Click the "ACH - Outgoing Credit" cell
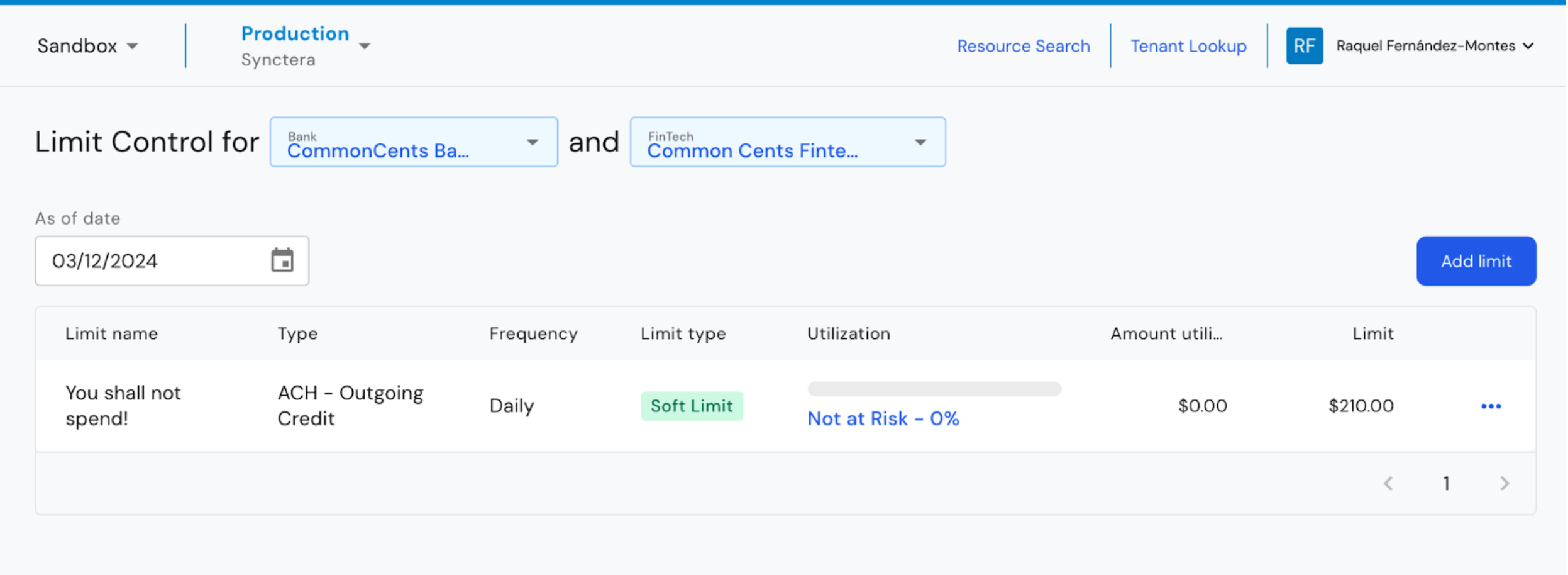 pyautogui.click(x=350, y=406)
